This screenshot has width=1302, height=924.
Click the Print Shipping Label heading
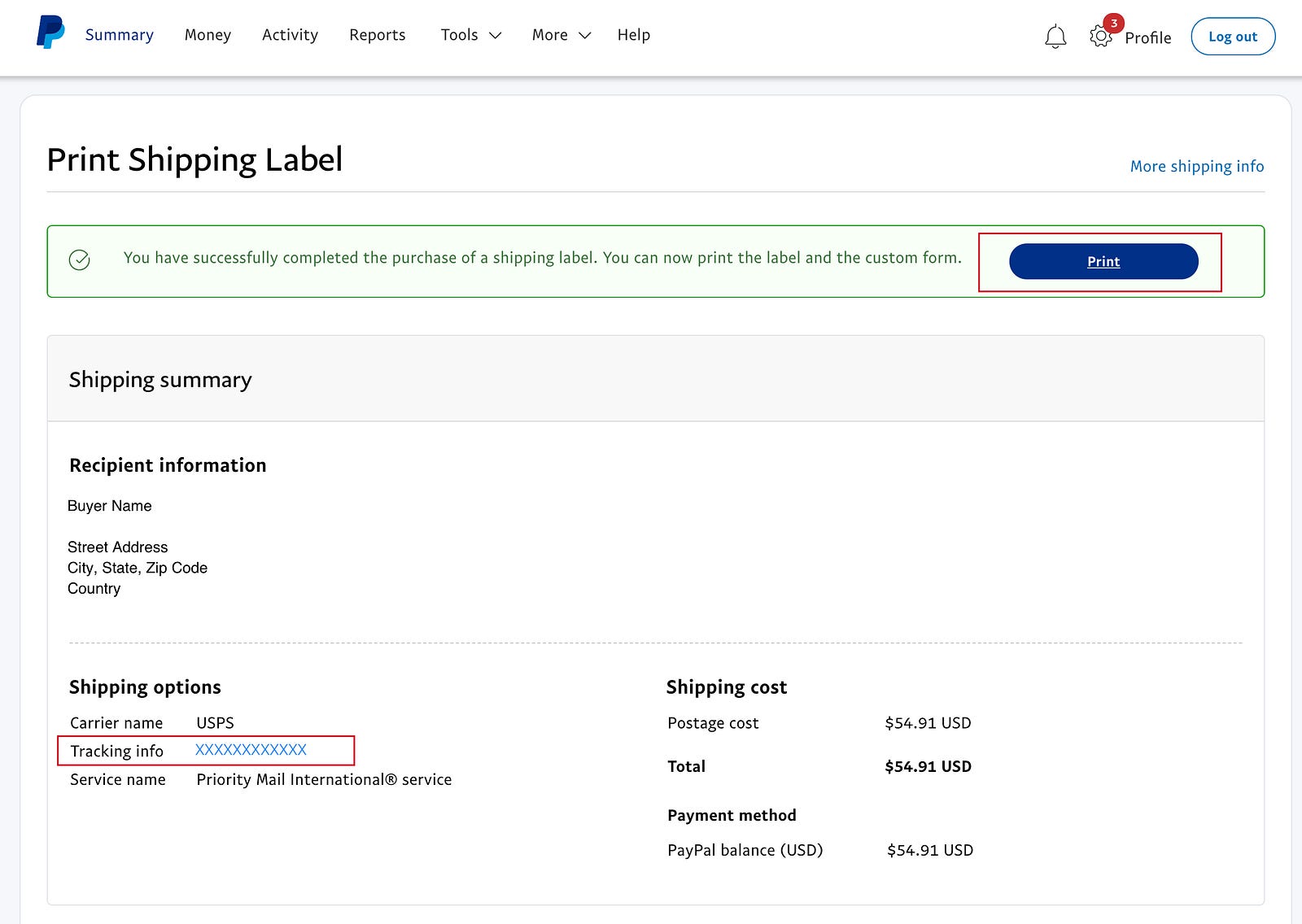click(x=194, y=159)
